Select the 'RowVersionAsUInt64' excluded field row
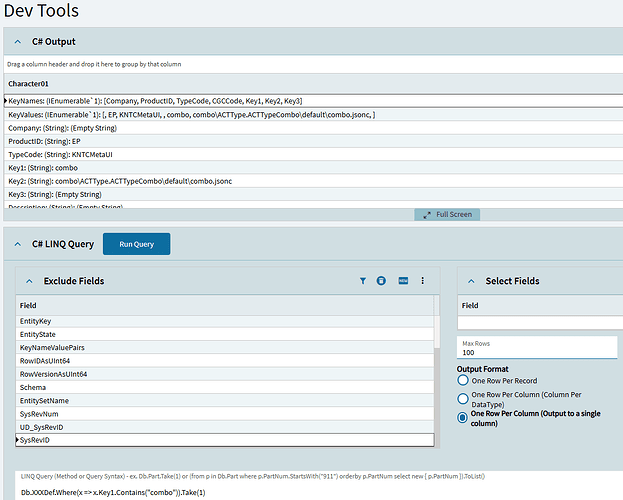 225,374
